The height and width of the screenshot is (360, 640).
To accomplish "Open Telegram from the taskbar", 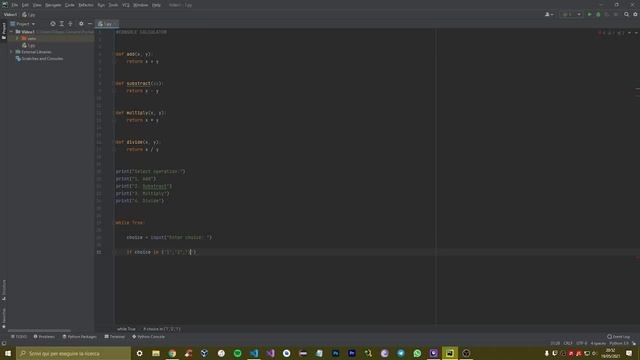I will coord(401,353).
